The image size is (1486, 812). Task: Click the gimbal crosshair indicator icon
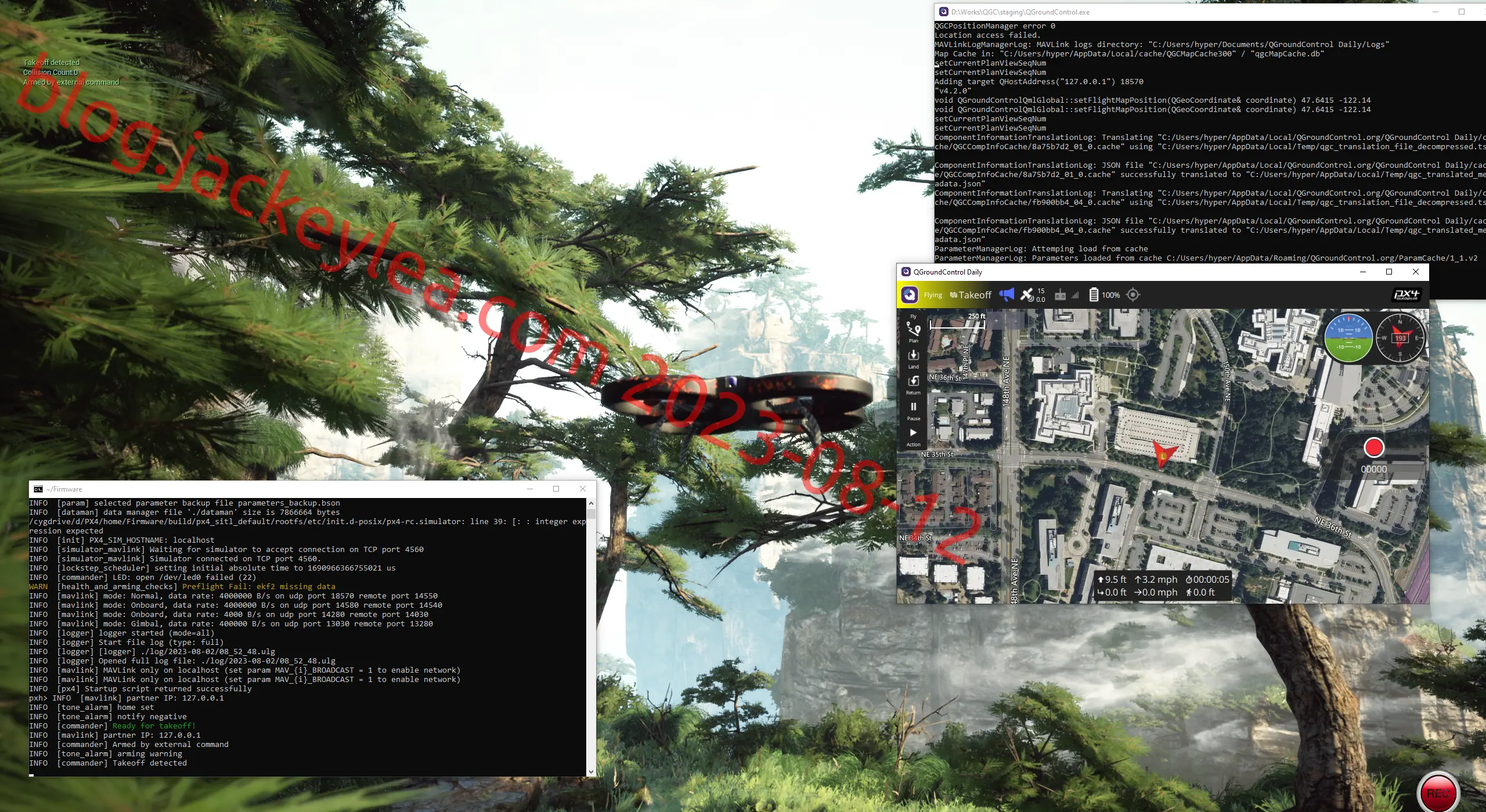1132,295
